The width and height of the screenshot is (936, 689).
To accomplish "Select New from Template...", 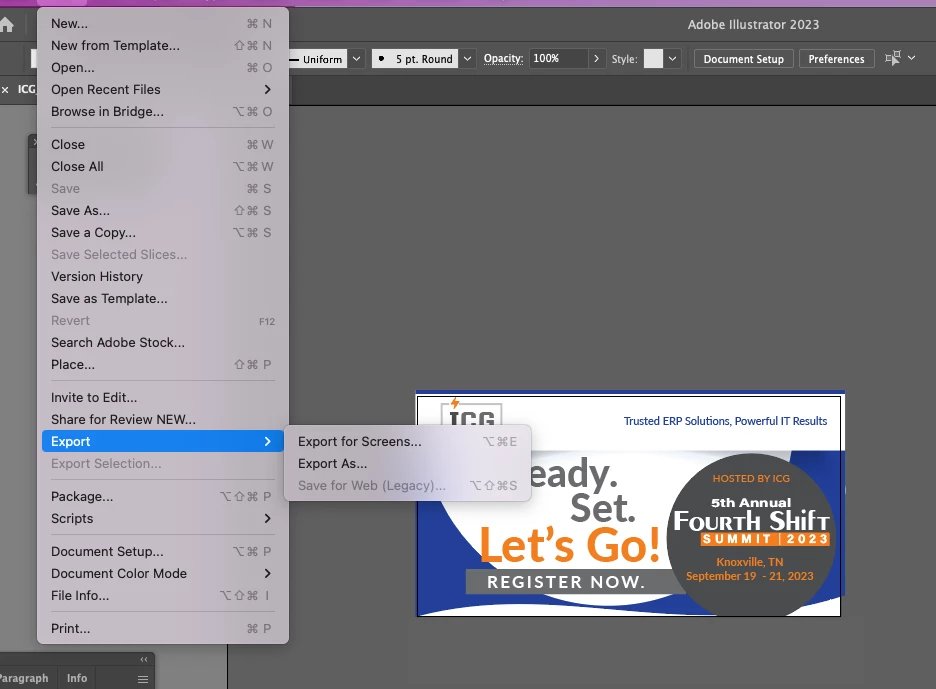I will click(162, 45).
